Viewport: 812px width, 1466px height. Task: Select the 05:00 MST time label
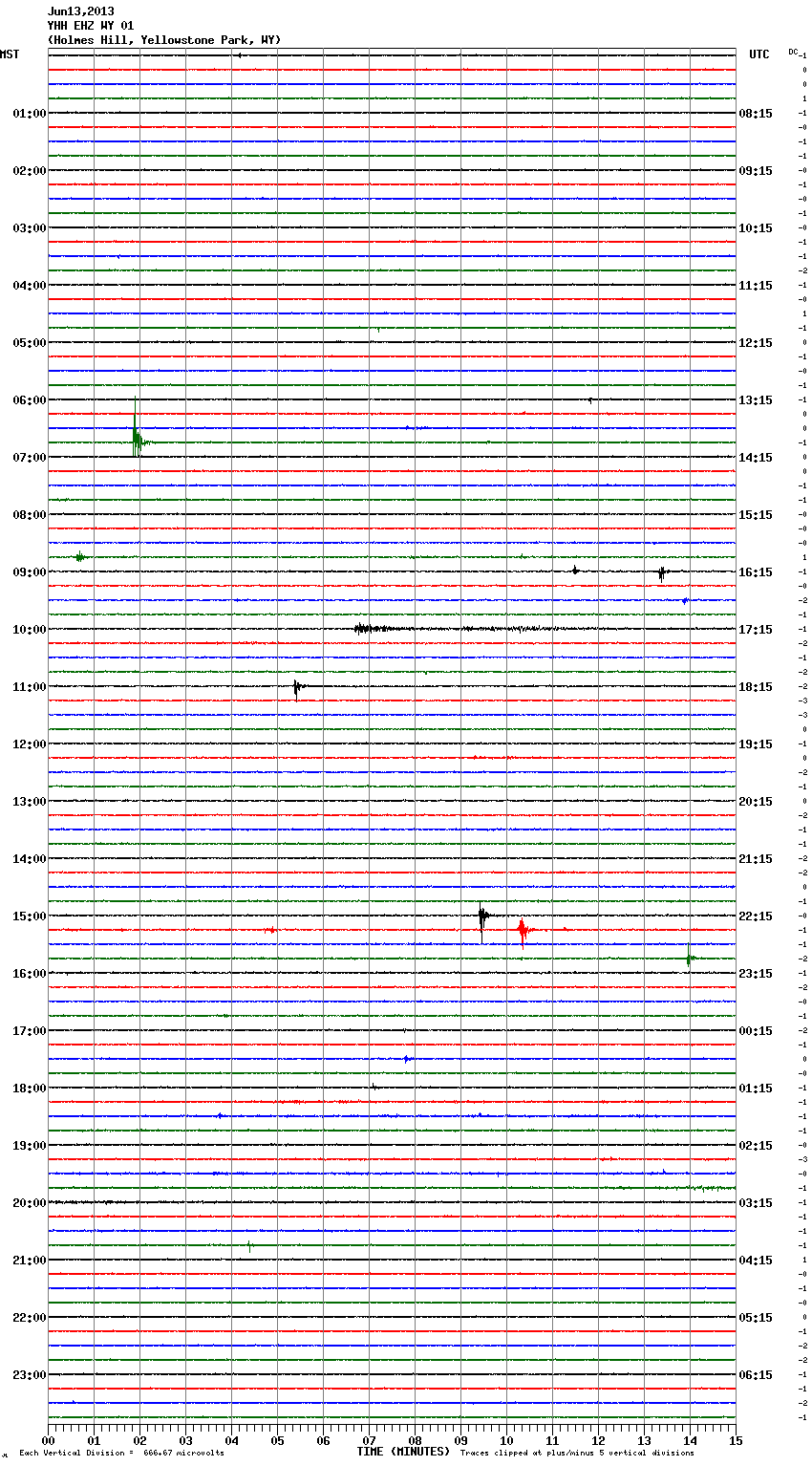[x=29, y=343]
